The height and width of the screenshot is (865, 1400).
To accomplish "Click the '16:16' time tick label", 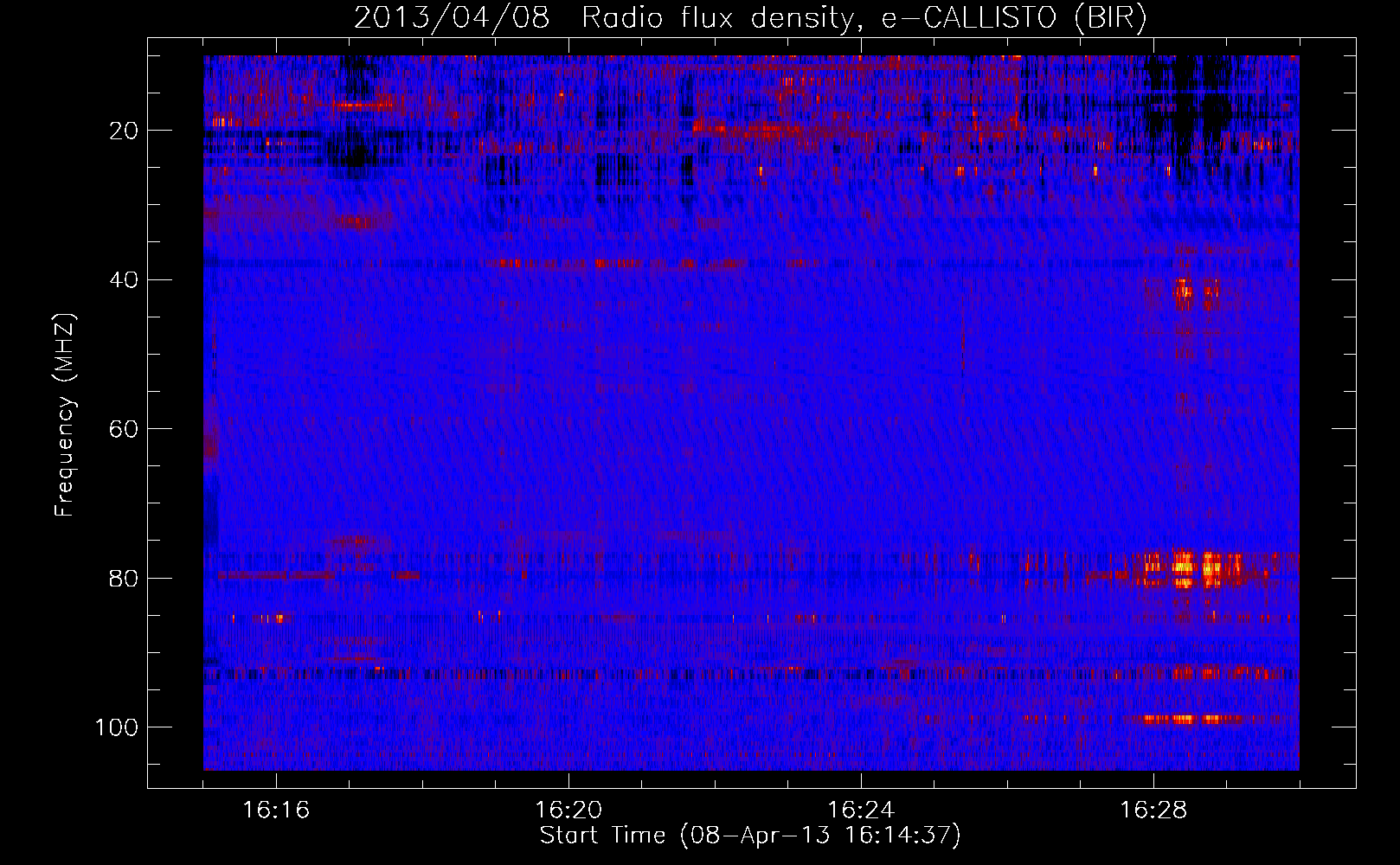I will coord(276,810).
